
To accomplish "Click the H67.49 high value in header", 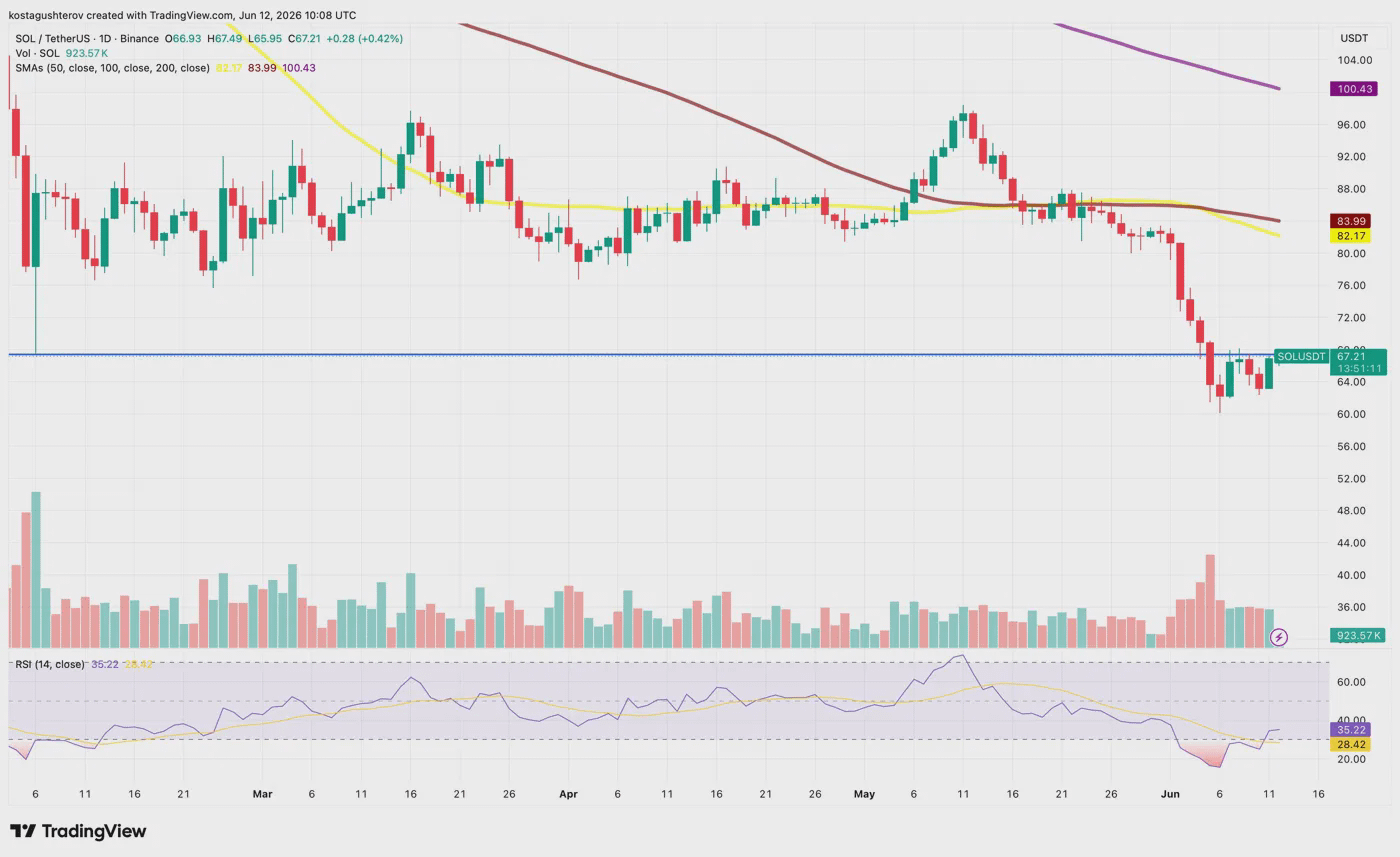I will tap(225, 38).
